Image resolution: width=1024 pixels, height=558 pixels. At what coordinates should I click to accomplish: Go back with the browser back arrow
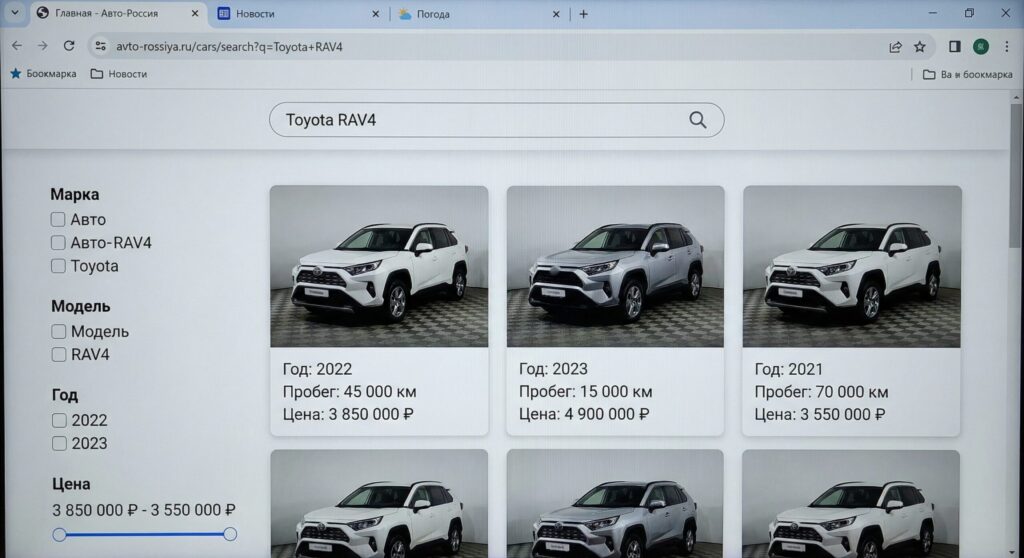pyautogui.click(x=17, y=46)
